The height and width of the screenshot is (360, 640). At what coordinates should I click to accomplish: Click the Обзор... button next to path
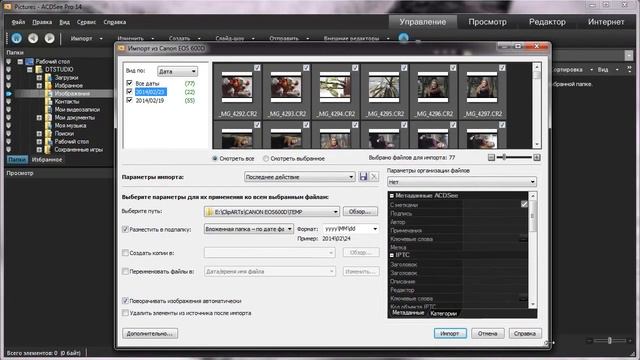click(x=360, y=211)
